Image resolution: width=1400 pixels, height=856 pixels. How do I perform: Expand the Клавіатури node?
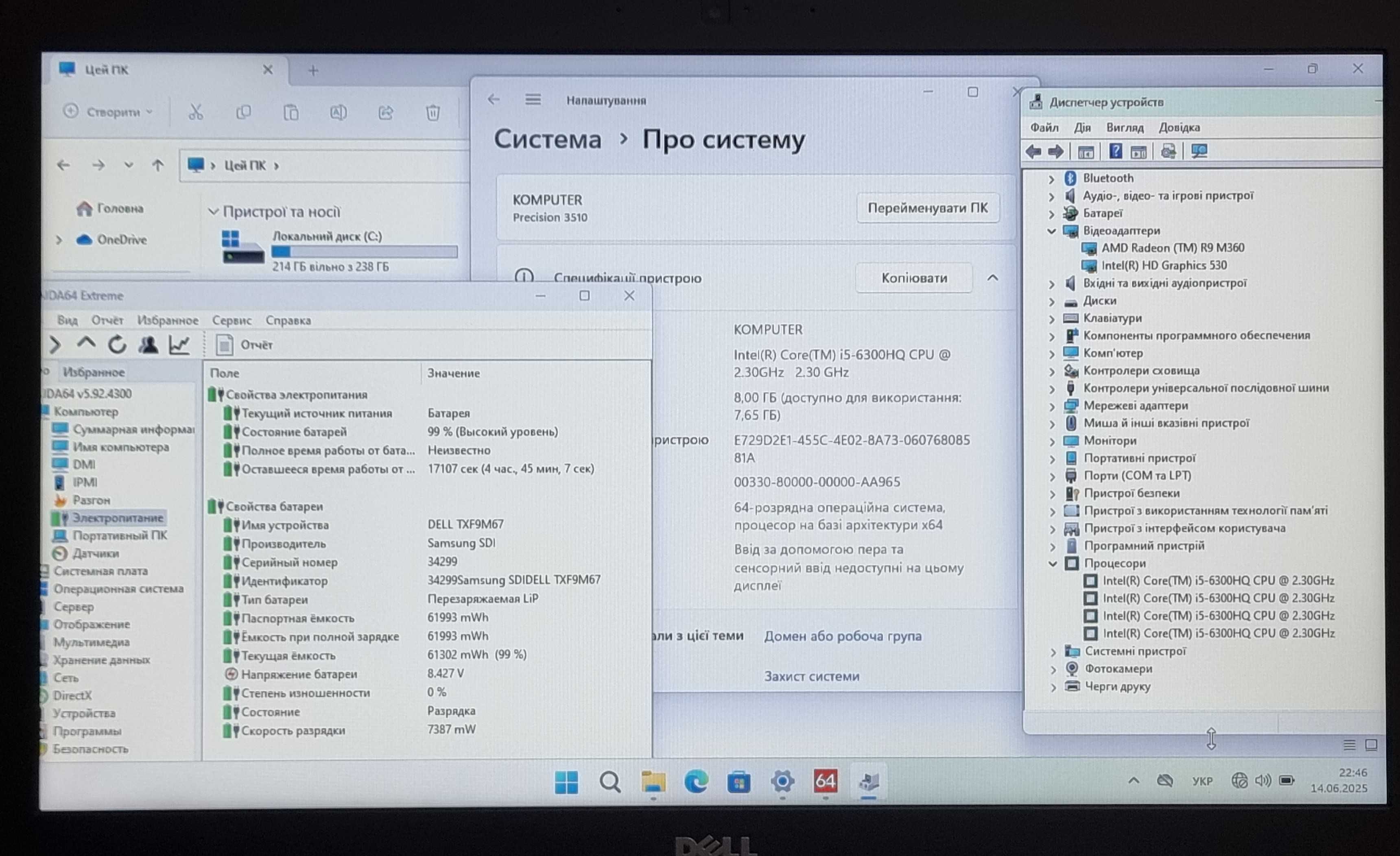[x=1052, y=319]
